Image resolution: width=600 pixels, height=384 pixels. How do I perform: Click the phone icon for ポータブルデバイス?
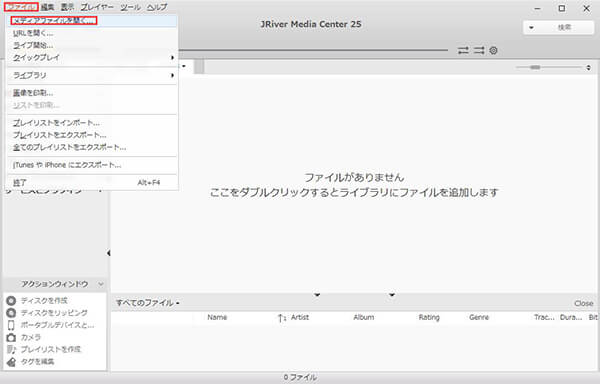(x=11, y=325)
